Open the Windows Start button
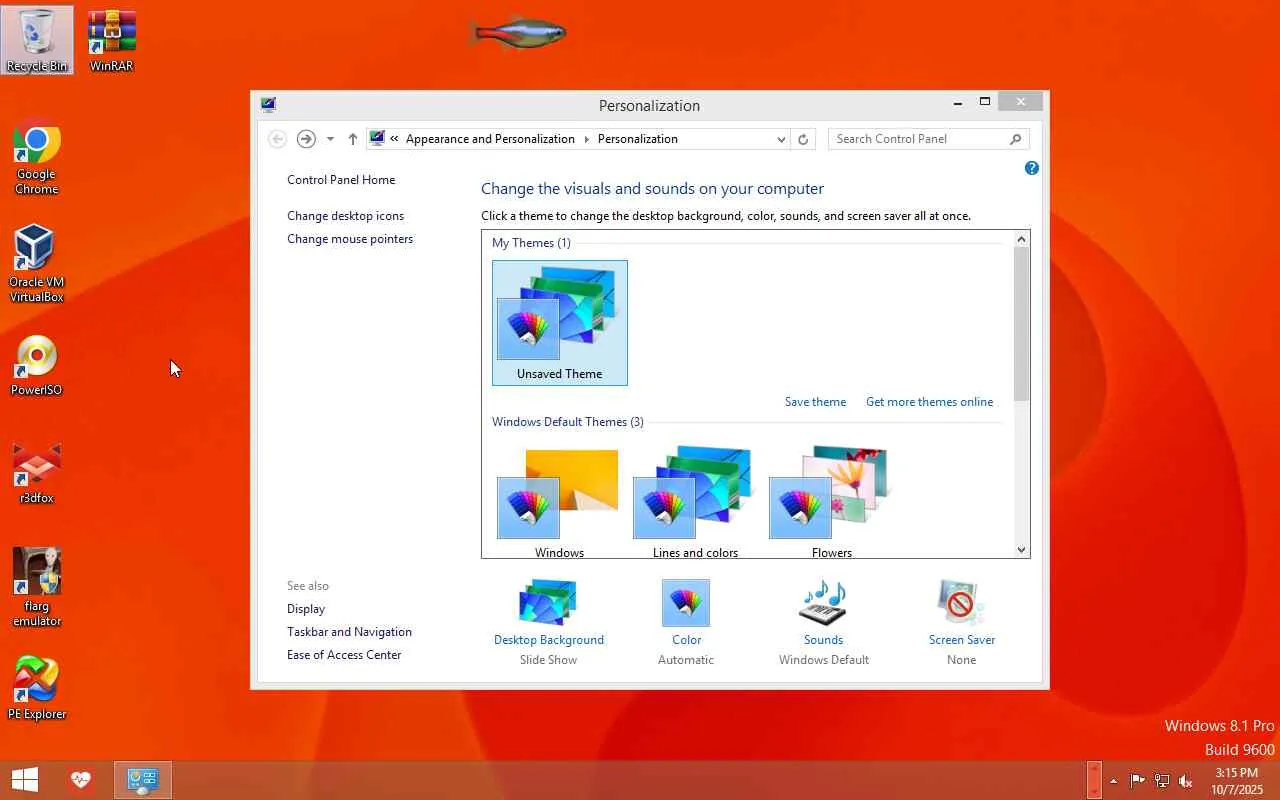The width and height of the screenshot is (1280, 800). point(25,780)
